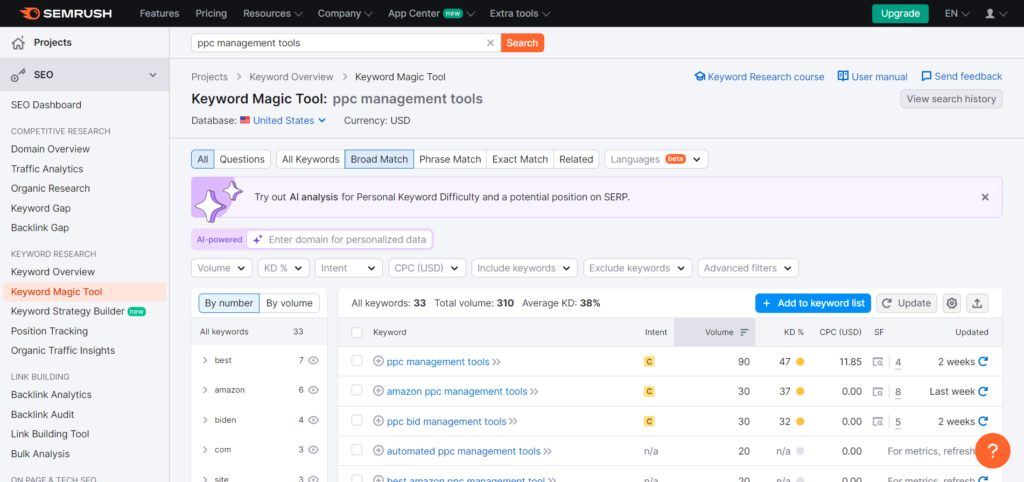Change database from United States dropdown
This screenshot has width=1024, height=482.
283,120
